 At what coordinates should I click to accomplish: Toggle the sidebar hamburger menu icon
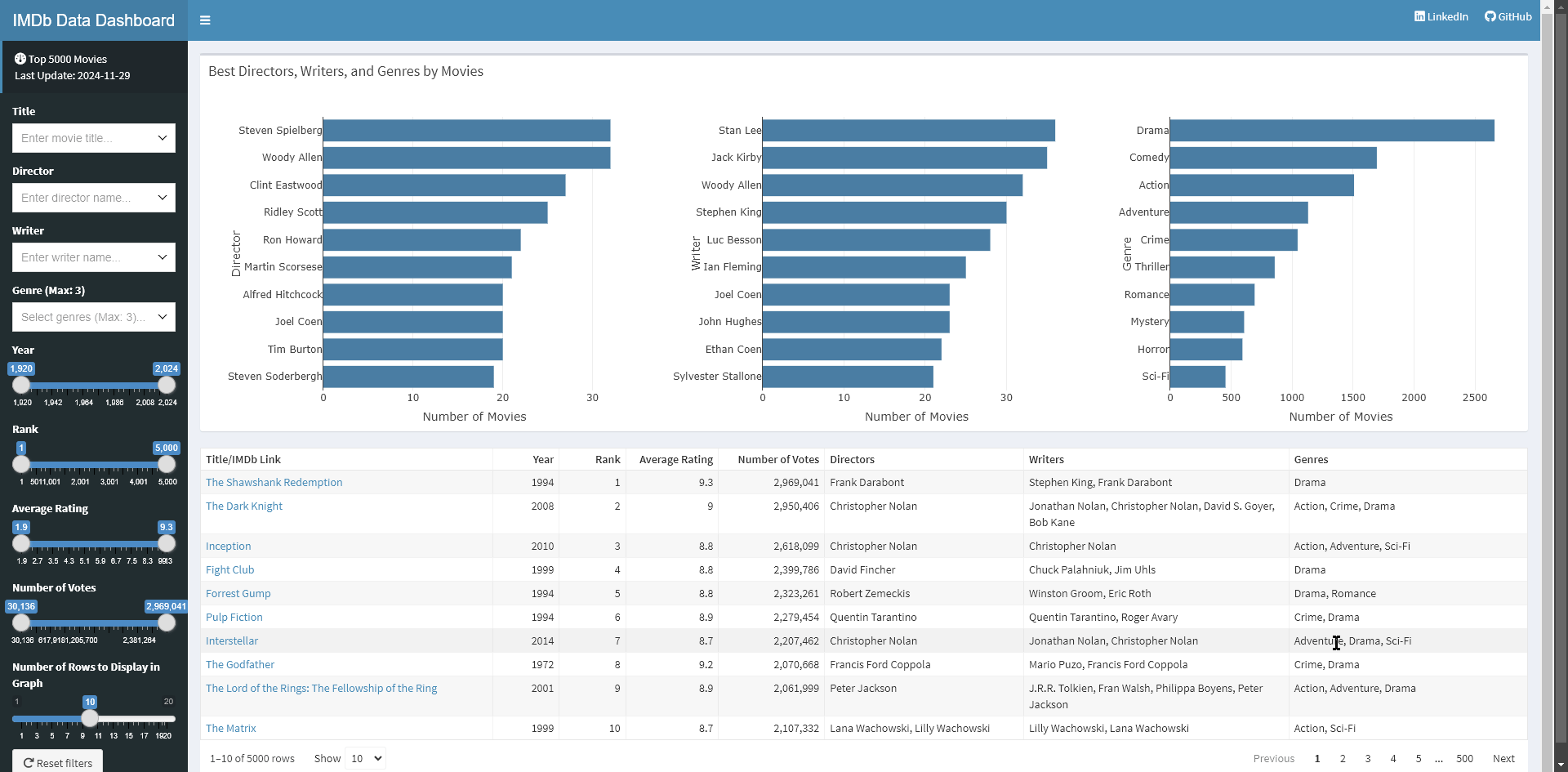[205, 20]
